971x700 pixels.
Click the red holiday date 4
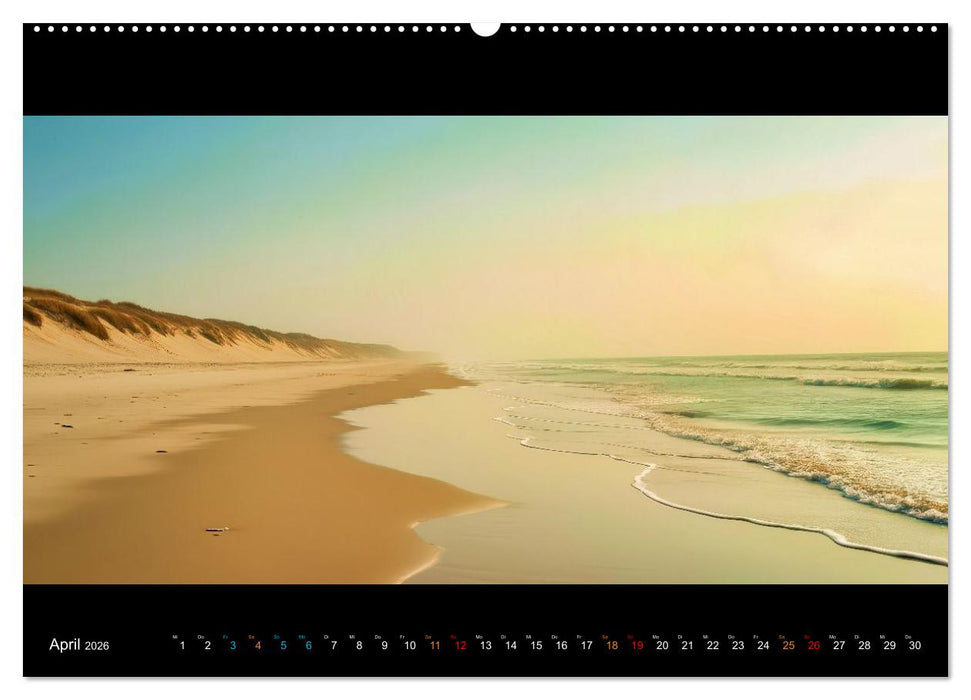(258, 646)
